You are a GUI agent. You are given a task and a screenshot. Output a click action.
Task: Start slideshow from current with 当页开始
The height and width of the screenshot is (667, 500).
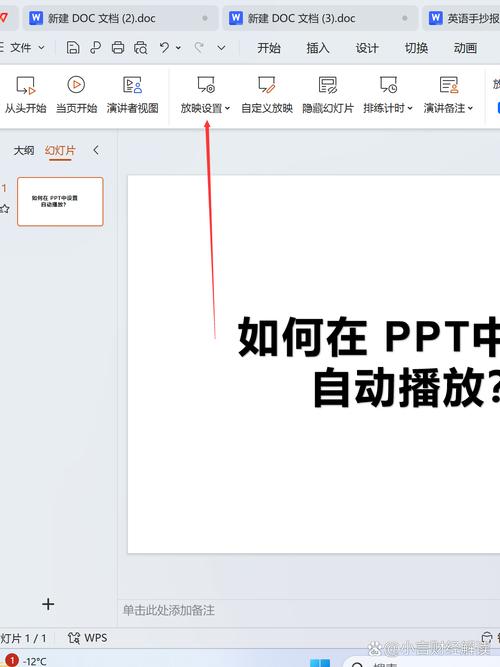pyautogui.click(x=77, y=95)
